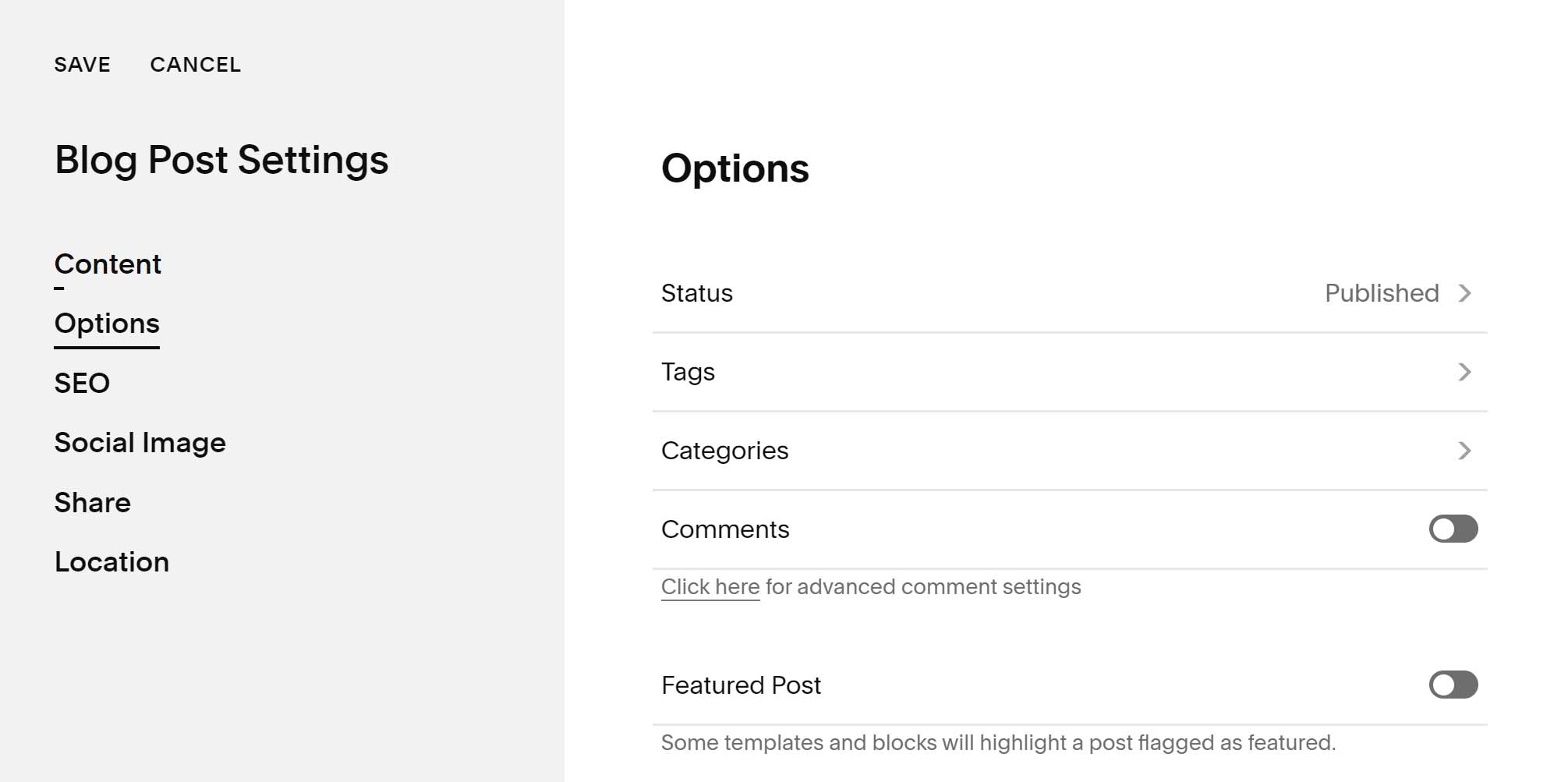Save the blog post settings
Screen dimensions: 1568x782
(83, 65)
